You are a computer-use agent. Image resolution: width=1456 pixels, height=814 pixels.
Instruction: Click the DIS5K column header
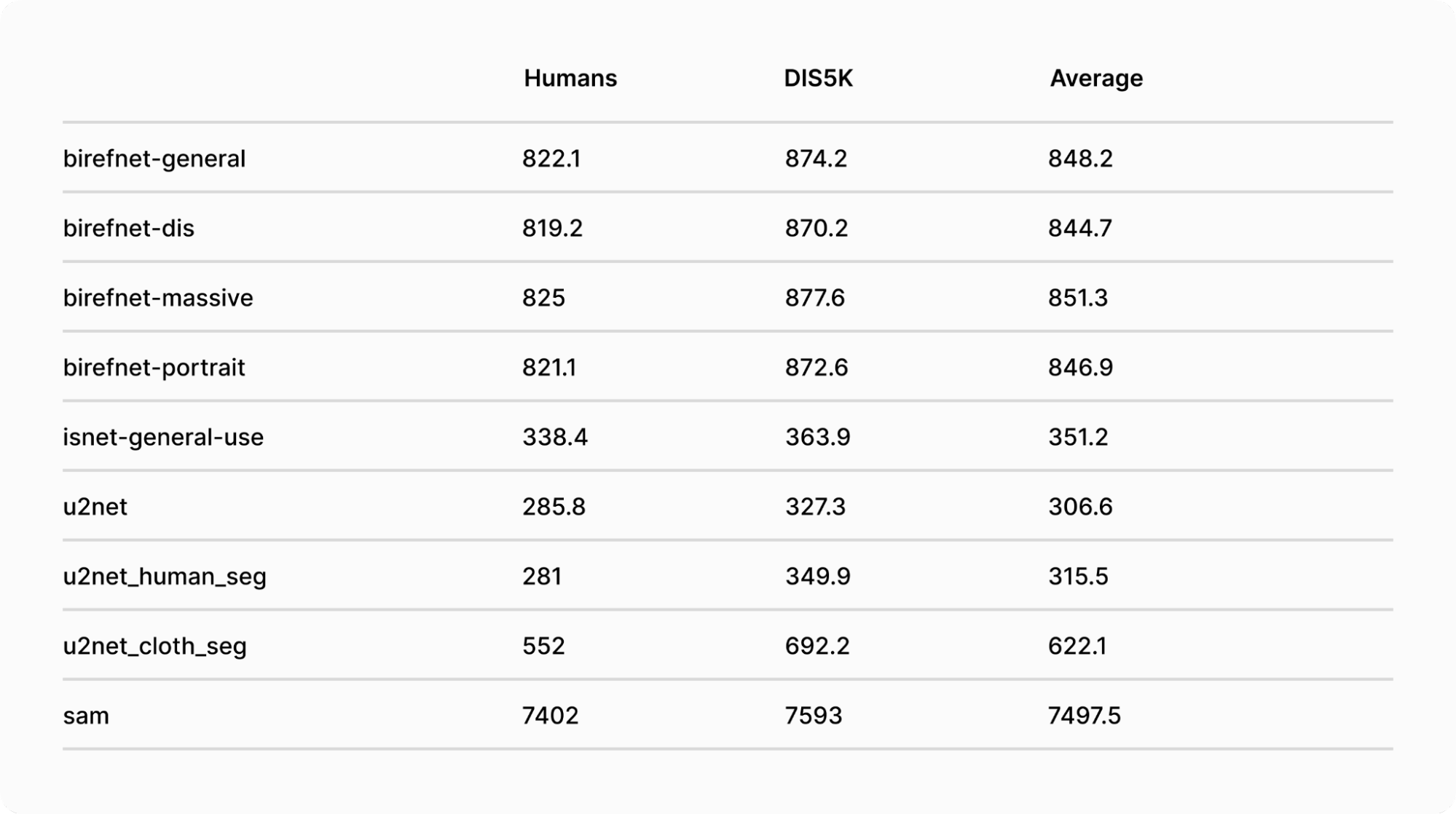(817, 78)
